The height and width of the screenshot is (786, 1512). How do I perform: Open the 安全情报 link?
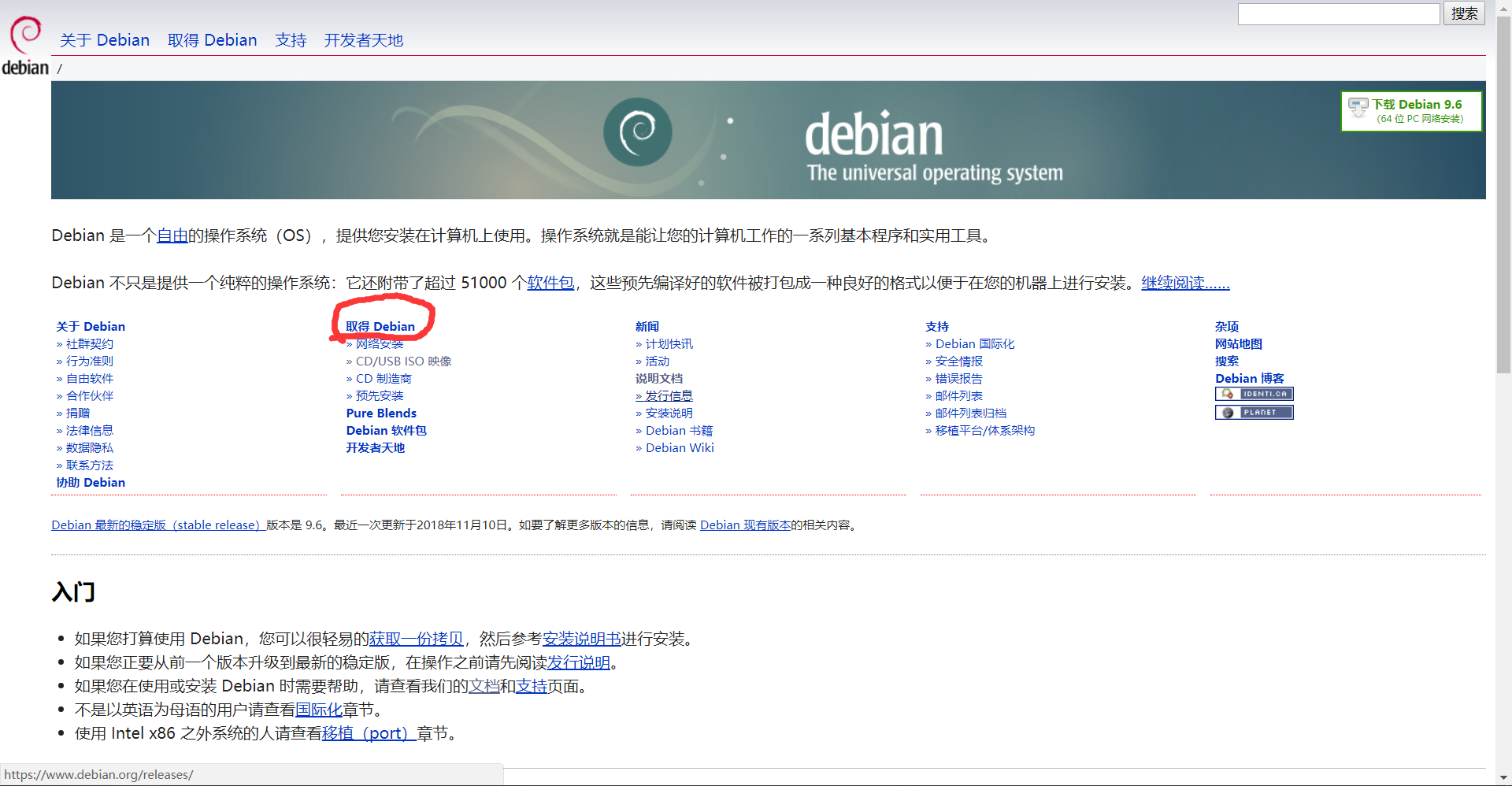pyautogui.click(x=959, y=361)
